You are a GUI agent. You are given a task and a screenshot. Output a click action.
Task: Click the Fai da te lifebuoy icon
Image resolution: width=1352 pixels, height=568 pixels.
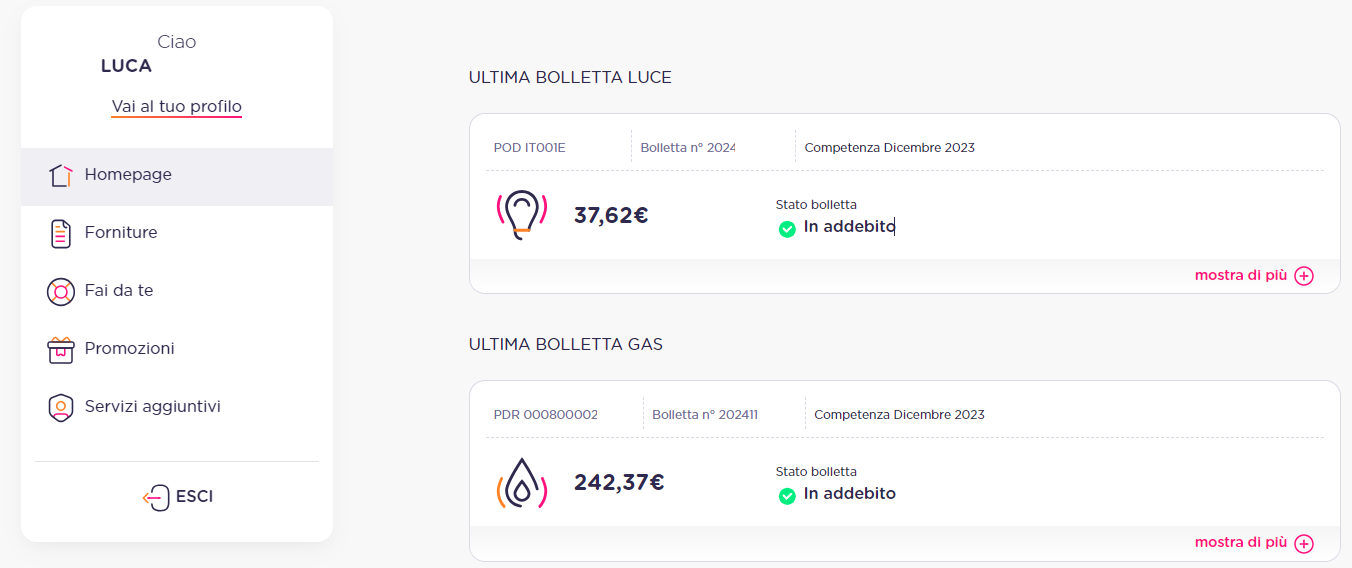pyautogui.click(x=61, y=291)
